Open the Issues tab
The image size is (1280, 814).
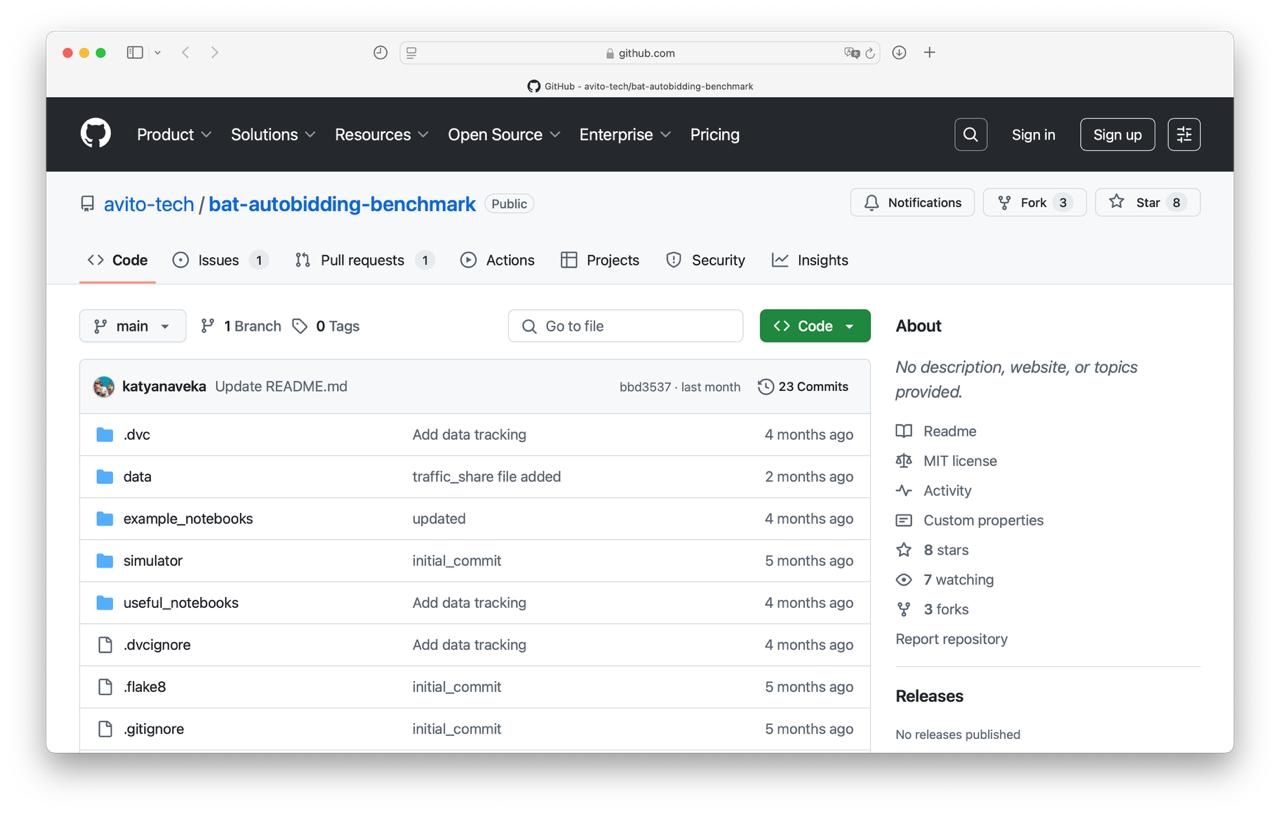220,260
